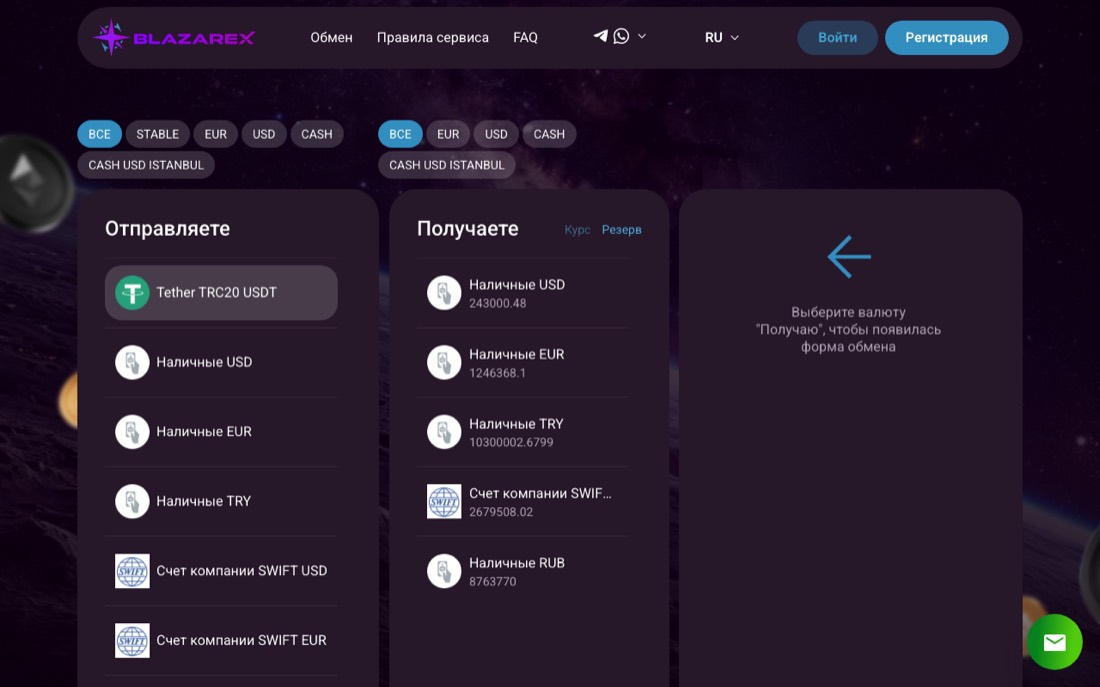The image size is (1100, 687).
Task: Filter send currencies by USD
Action: (264, 134)
